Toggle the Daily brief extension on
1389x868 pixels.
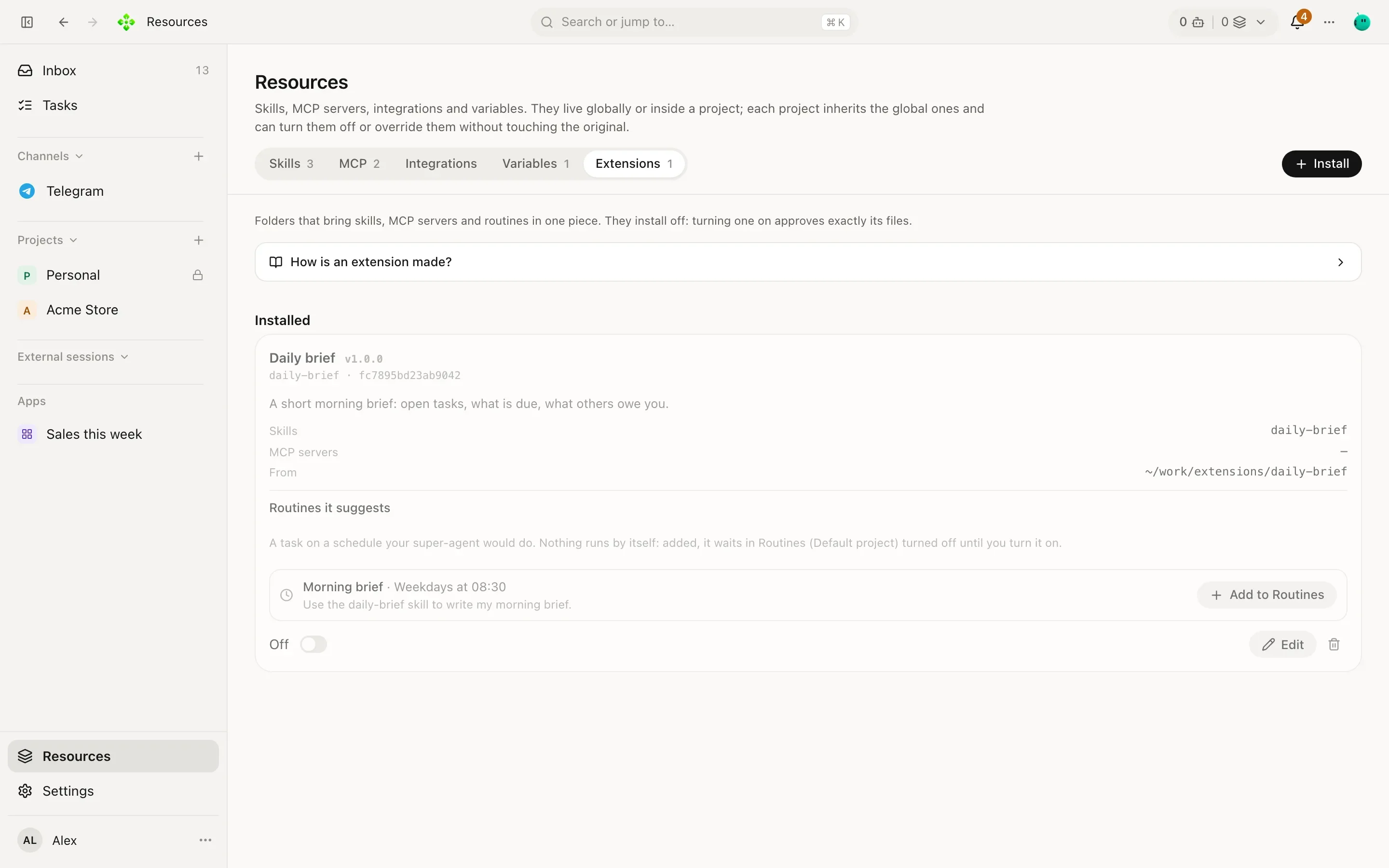pyautogui.click(x=313, y=645)
